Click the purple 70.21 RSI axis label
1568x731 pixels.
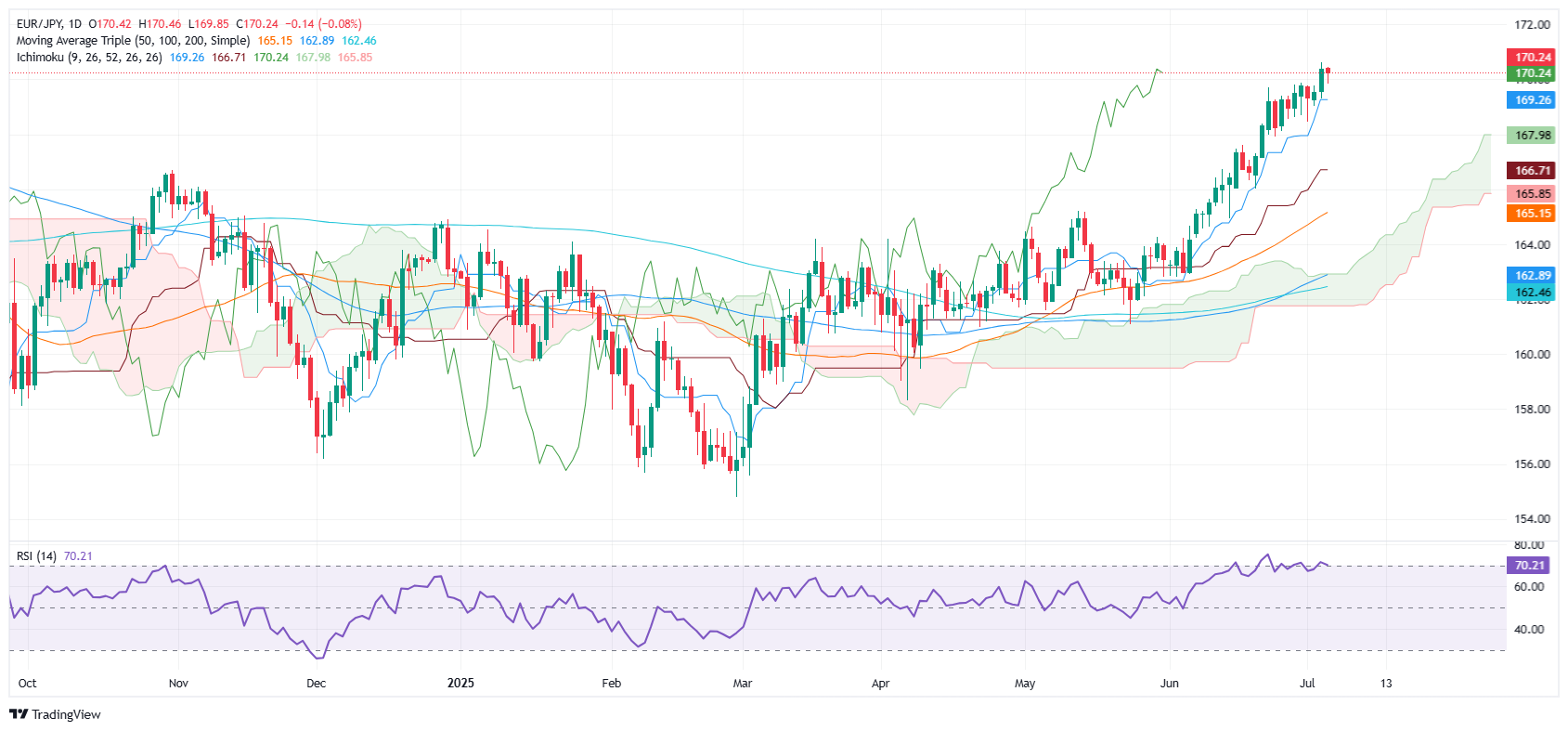1529,566
